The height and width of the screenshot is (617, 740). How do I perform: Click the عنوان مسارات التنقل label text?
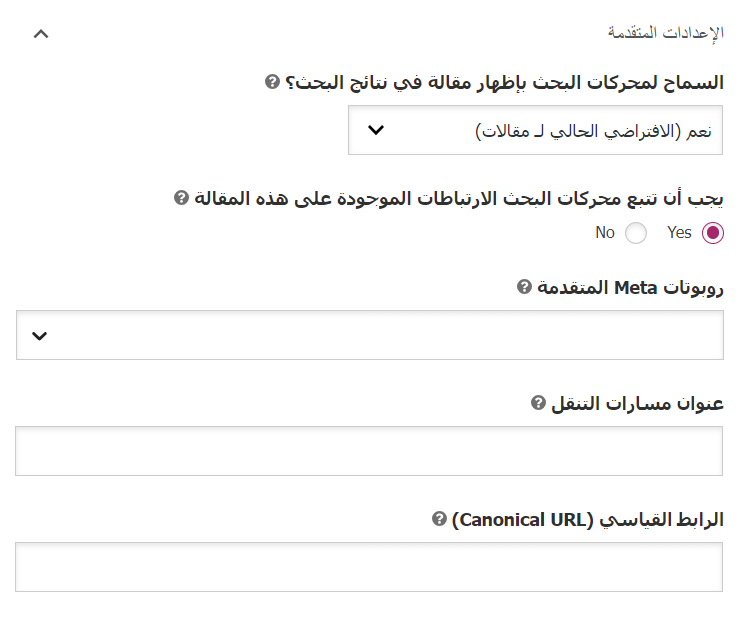[638, 404]
